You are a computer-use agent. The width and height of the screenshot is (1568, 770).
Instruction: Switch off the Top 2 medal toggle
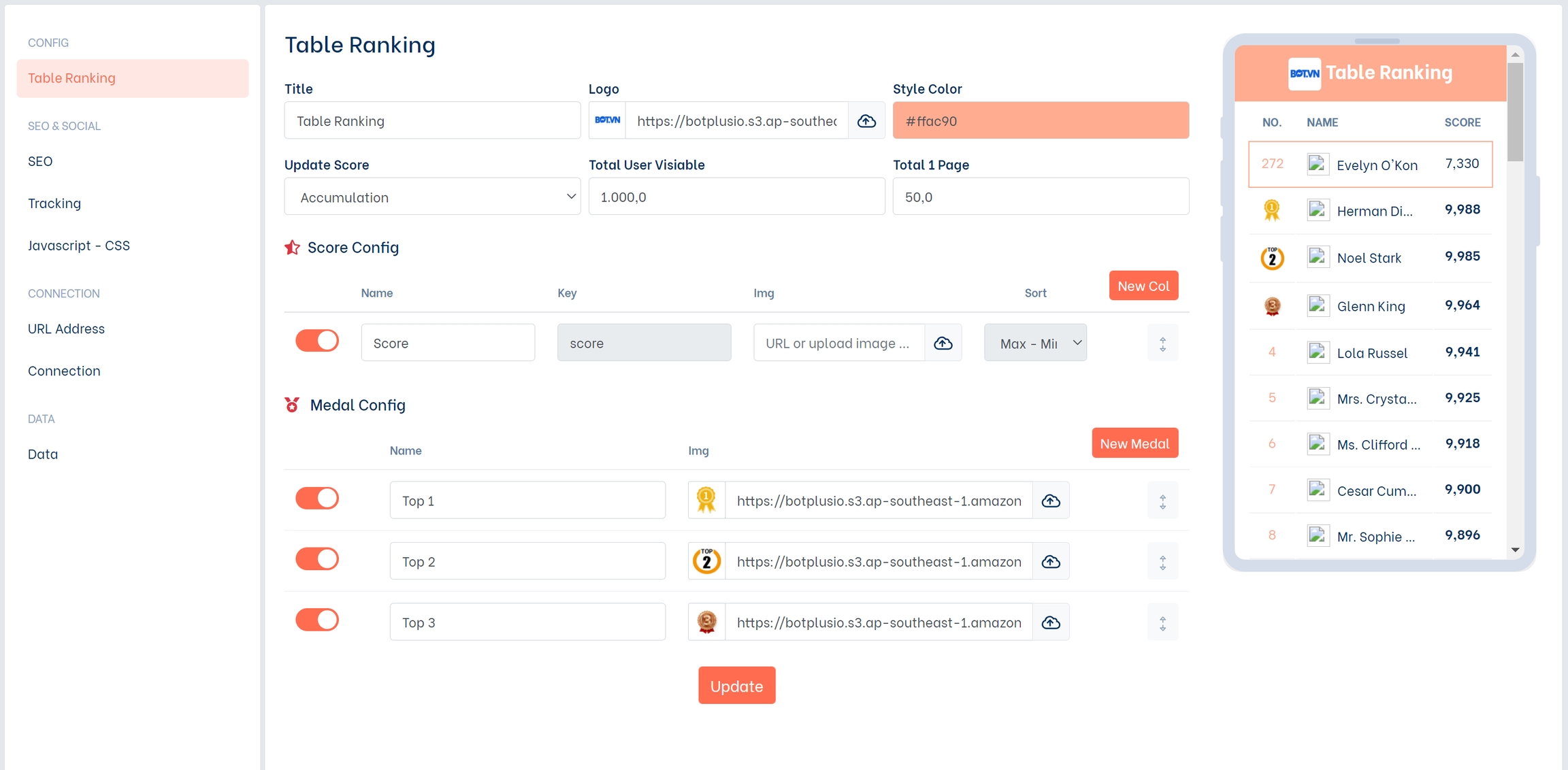pyautogui.click(x=317, y=559)
